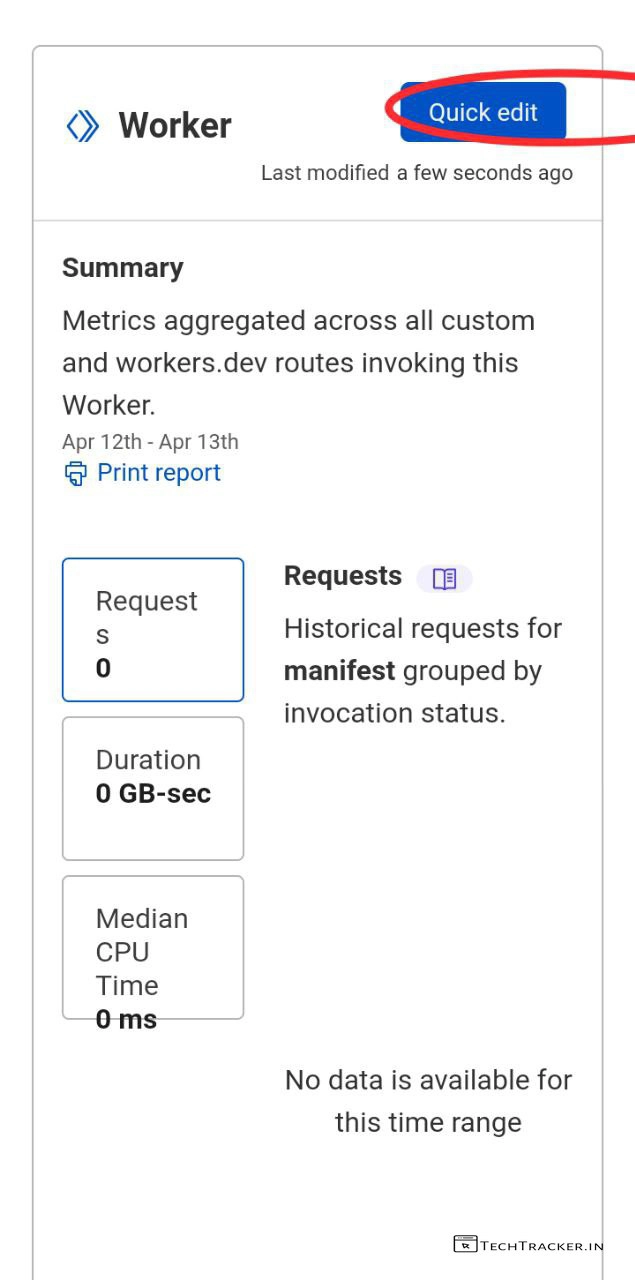Click the Last modified timestamp text
Image resolution: width=635 pixels, height=1280 pixels.
pos(416,173)
